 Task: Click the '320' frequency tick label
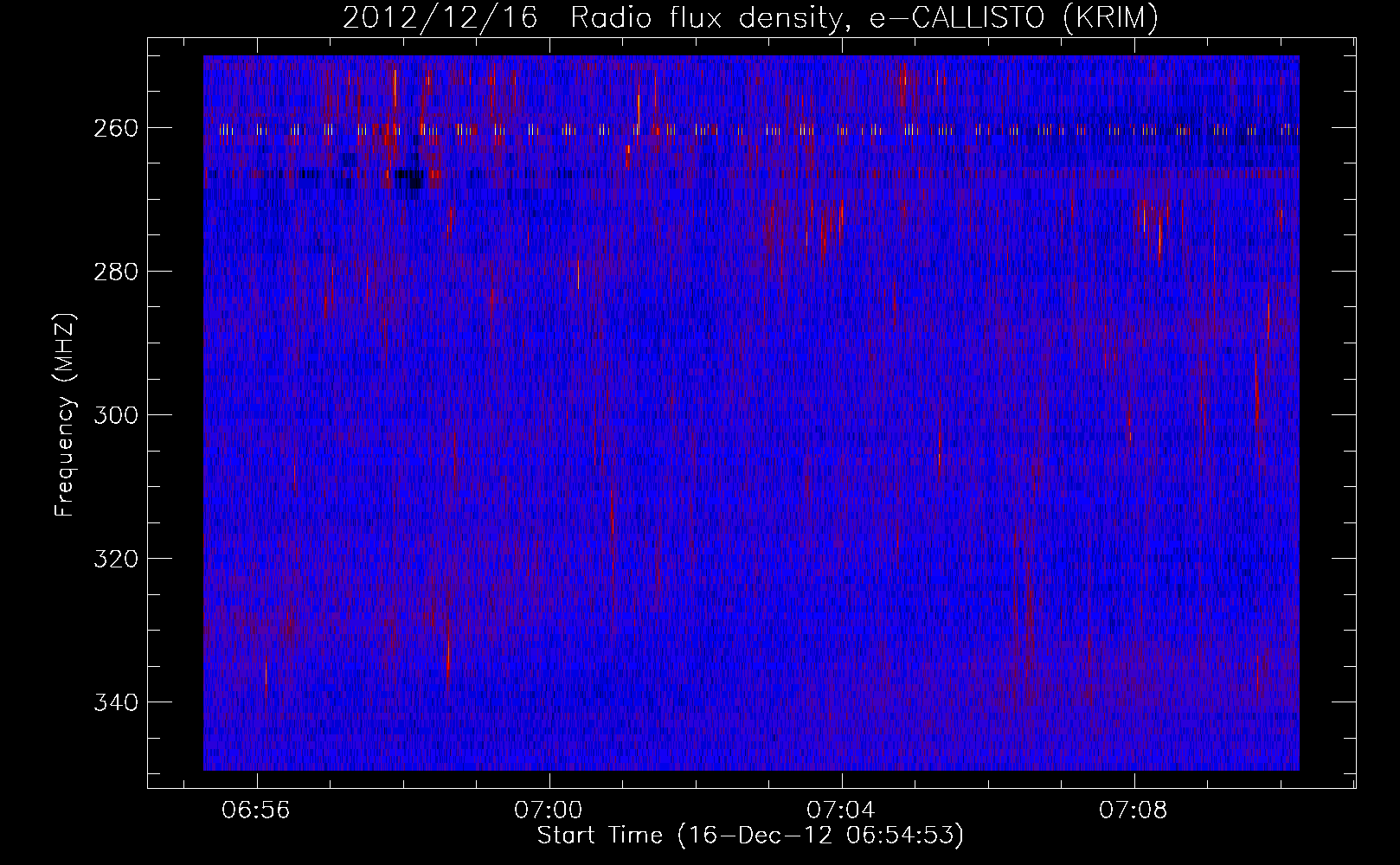click(115, 559)
